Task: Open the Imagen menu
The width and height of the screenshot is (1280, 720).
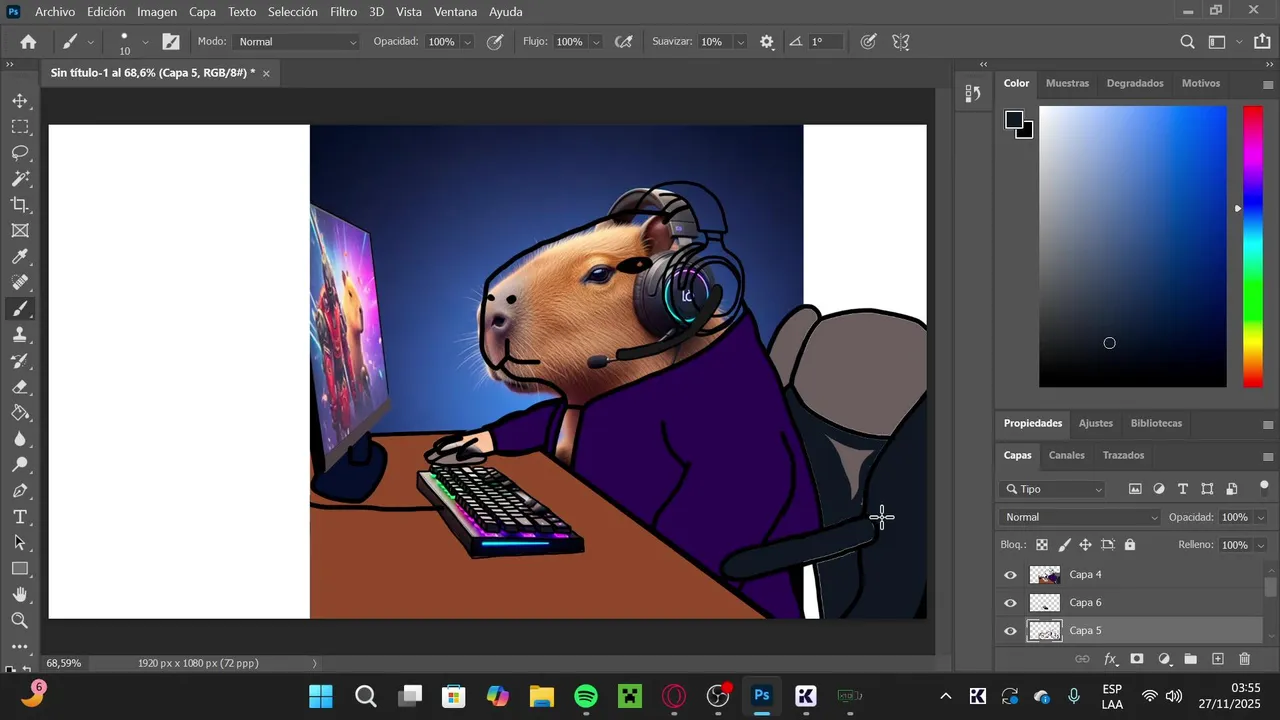Action: (157, 12)
